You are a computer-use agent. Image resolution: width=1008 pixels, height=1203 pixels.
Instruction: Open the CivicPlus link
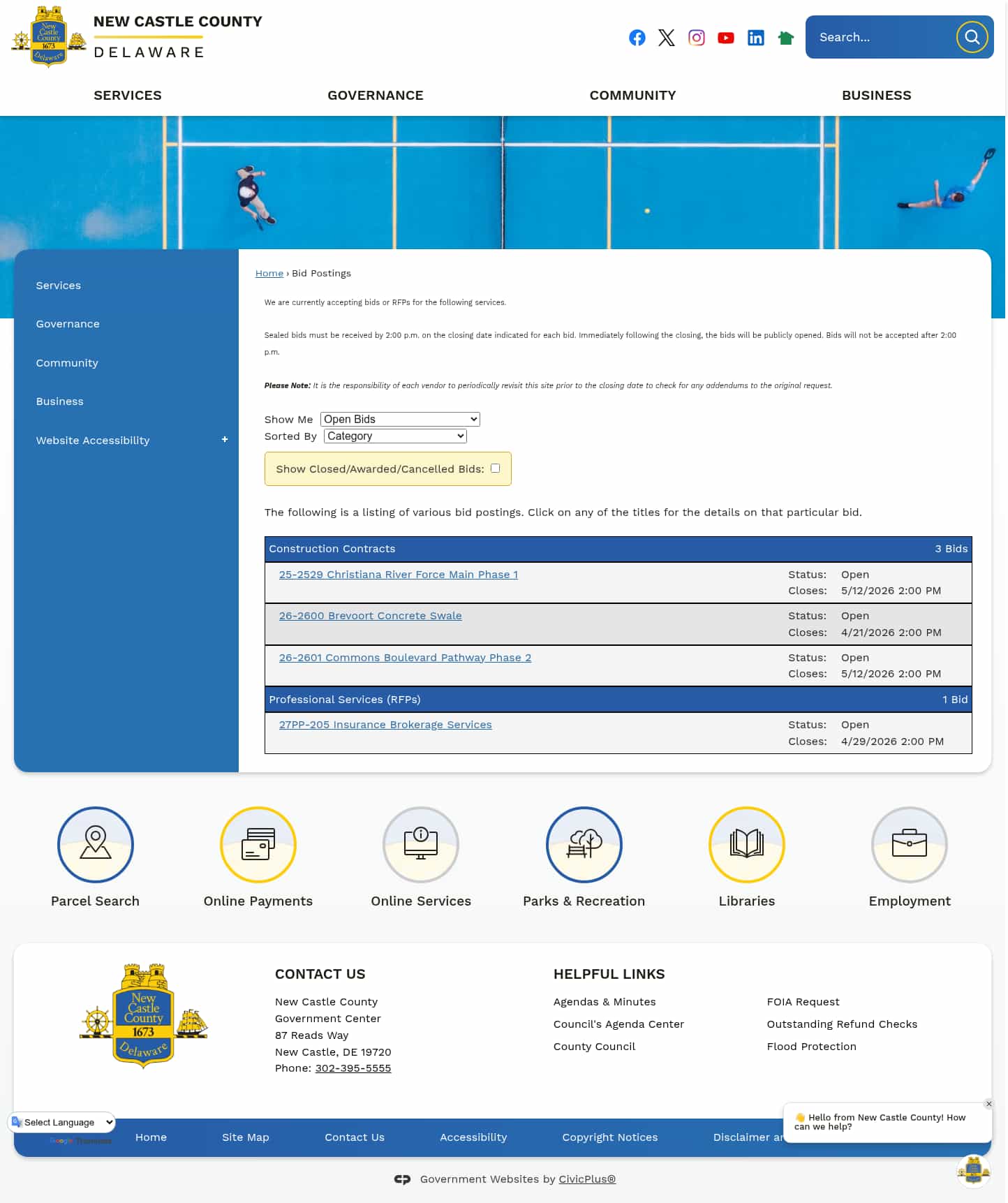pos(587,1179)
